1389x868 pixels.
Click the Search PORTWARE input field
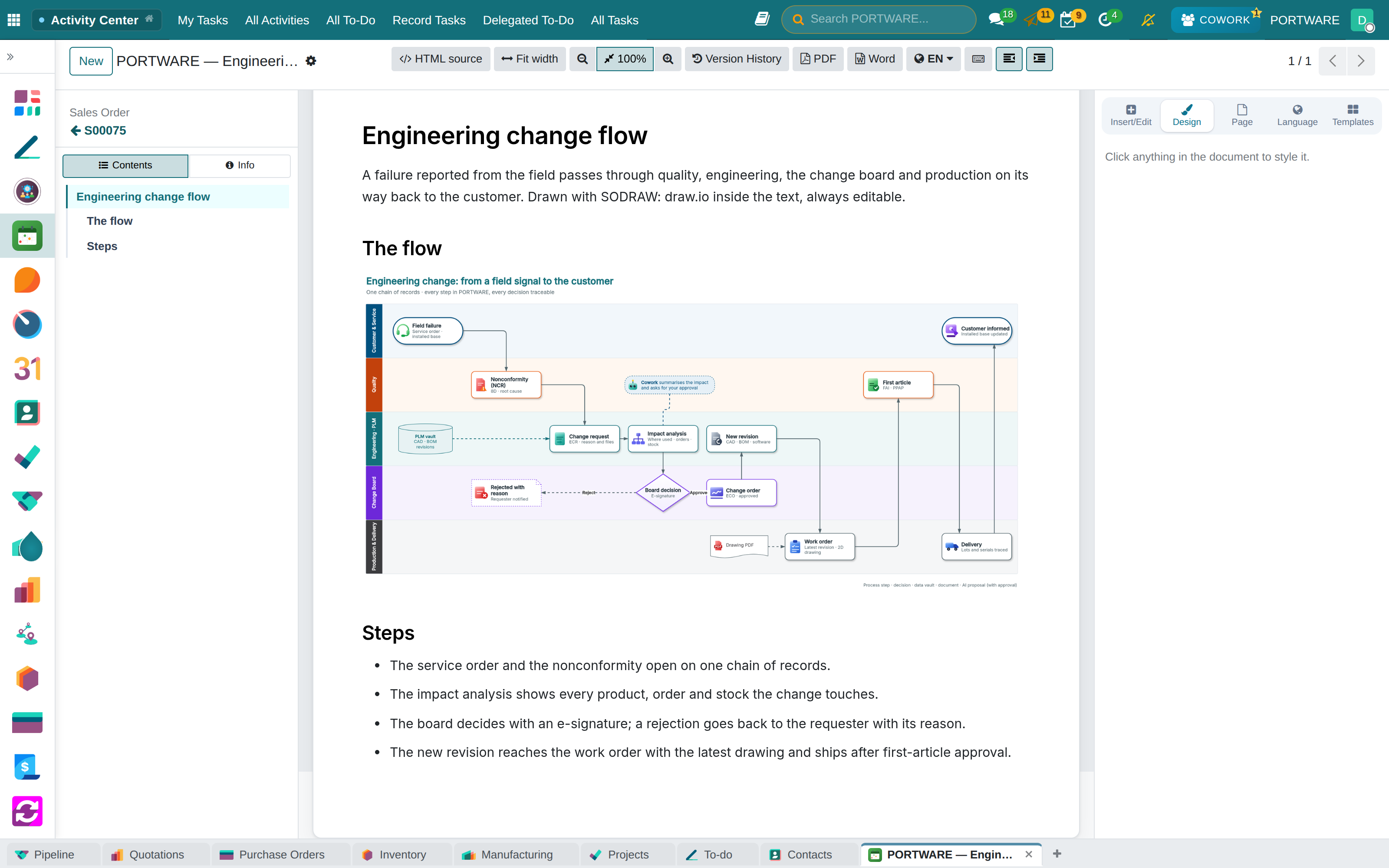(878, 20)
